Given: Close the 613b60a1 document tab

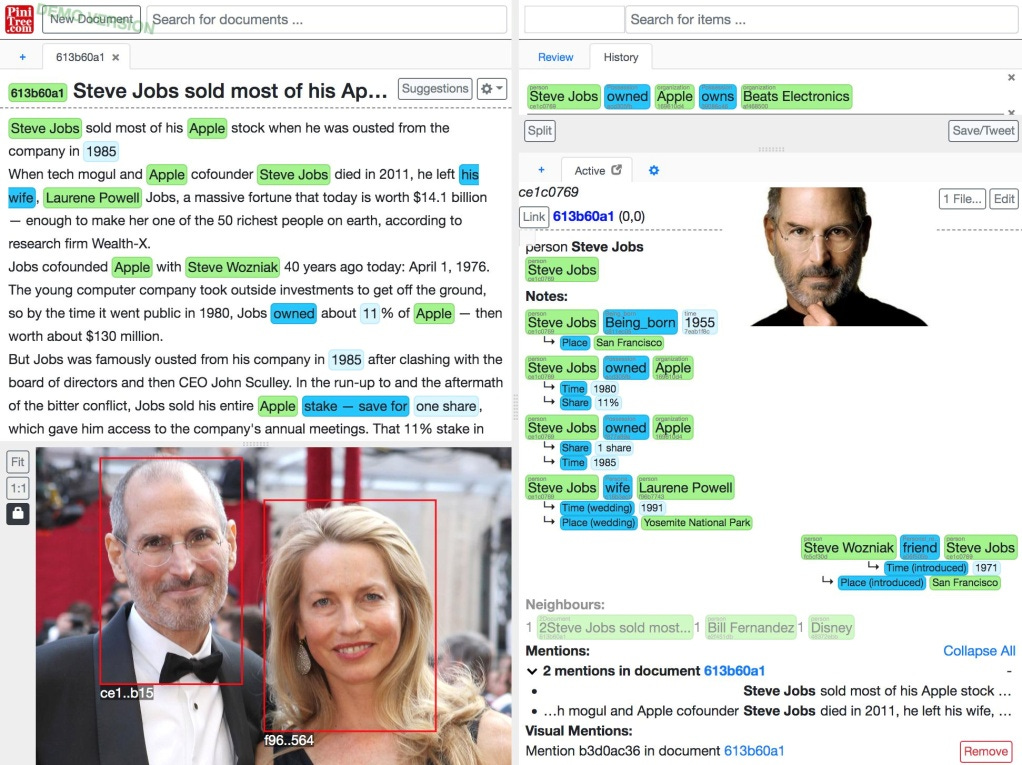Looking at the screenshot, I should tap(116, 57).
